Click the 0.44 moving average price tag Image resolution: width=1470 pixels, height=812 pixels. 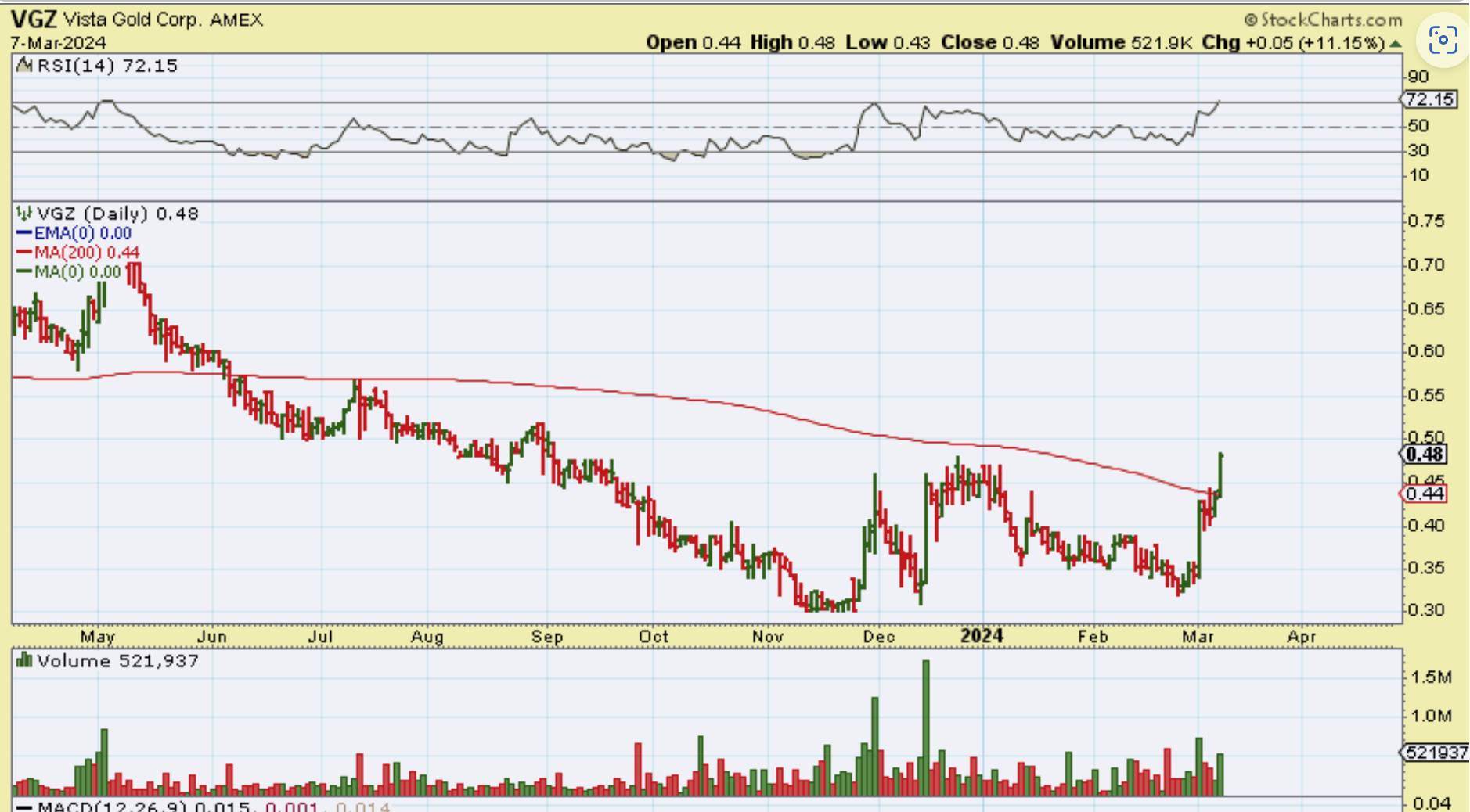tap(1425, 494)
